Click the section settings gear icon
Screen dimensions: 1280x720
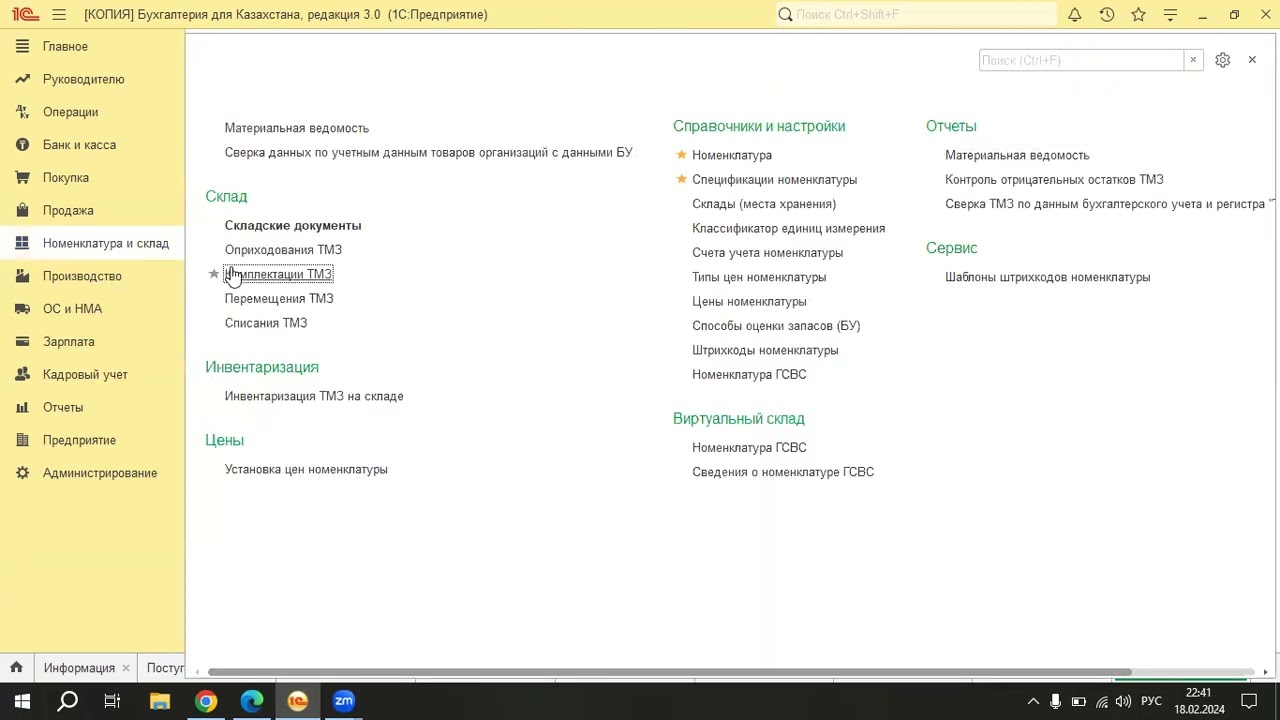click(x=1222, y=60)
